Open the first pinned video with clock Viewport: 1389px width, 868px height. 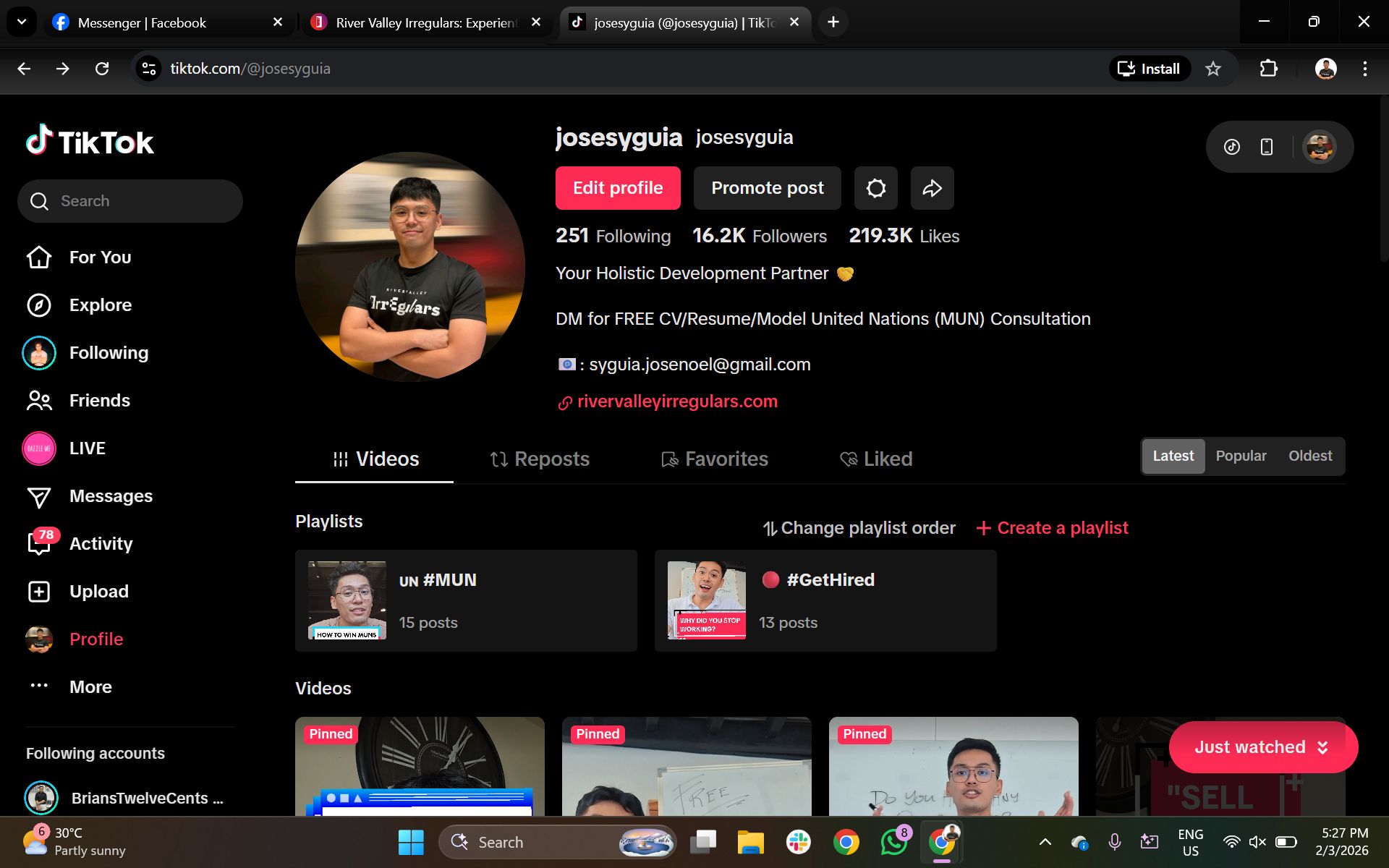pyautogui.click(x=420, y=766)
